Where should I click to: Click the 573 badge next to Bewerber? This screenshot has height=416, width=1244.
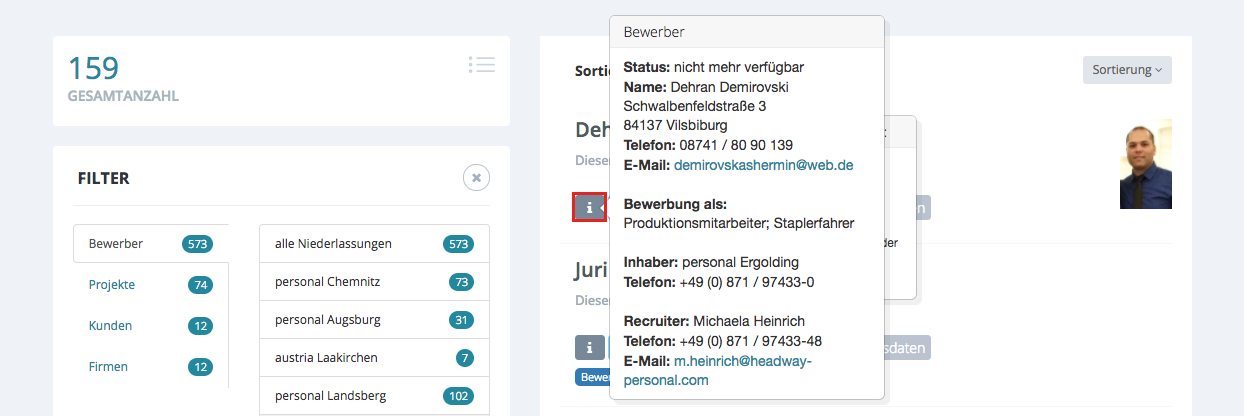coord(197,244)
